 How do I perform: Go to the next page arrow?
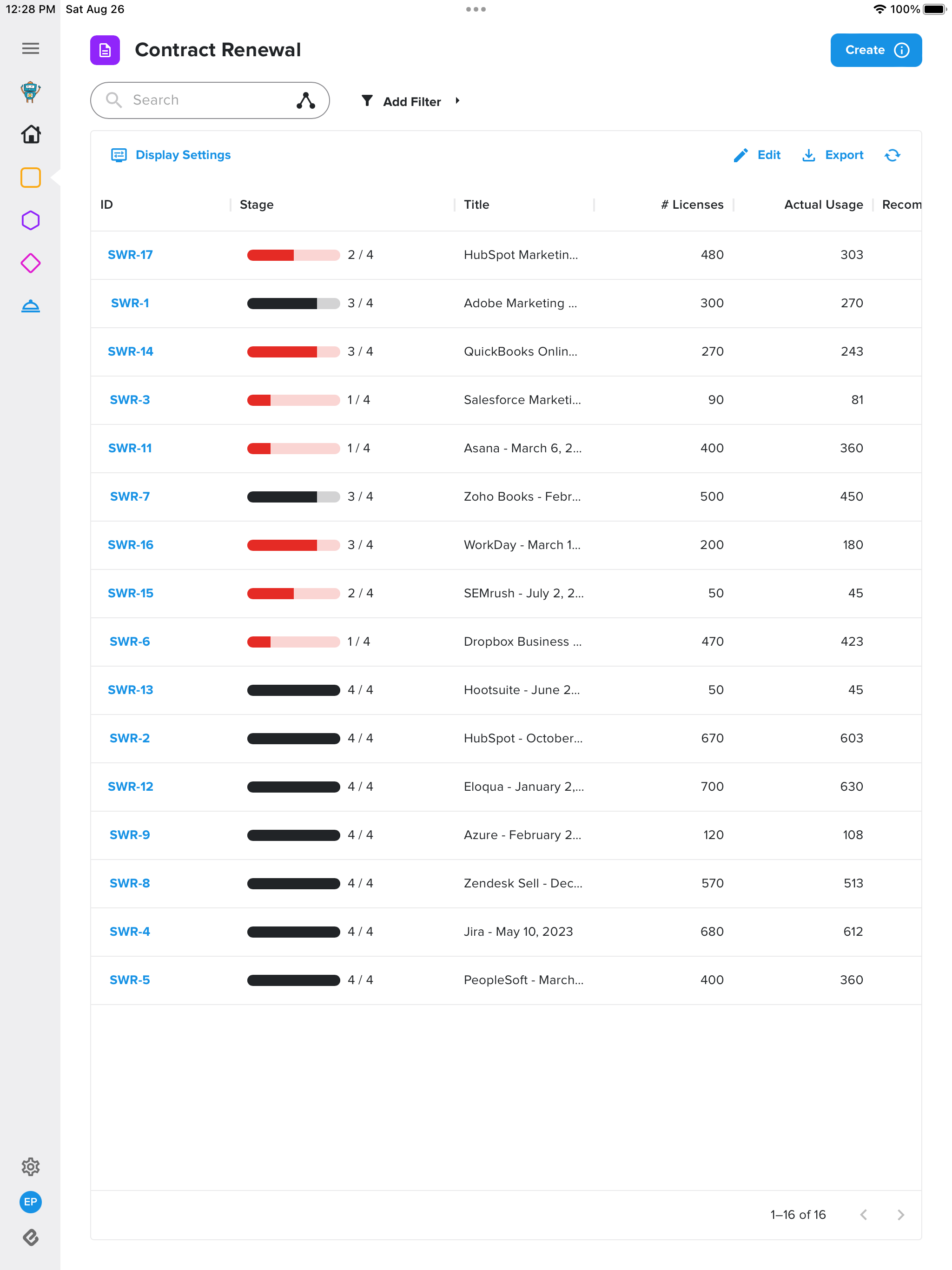(900, 1214)
